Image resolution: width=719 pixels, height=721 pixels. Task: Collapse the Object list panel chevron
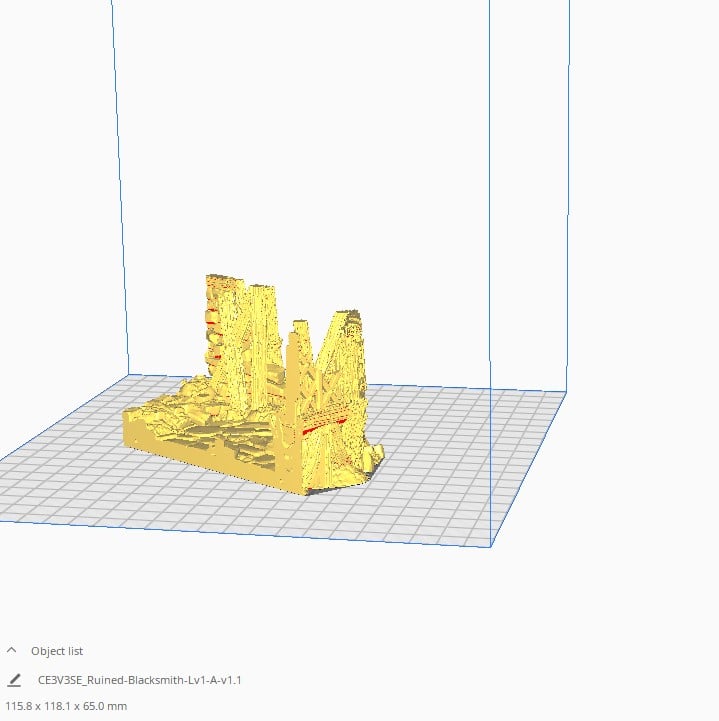coord(11,650)
